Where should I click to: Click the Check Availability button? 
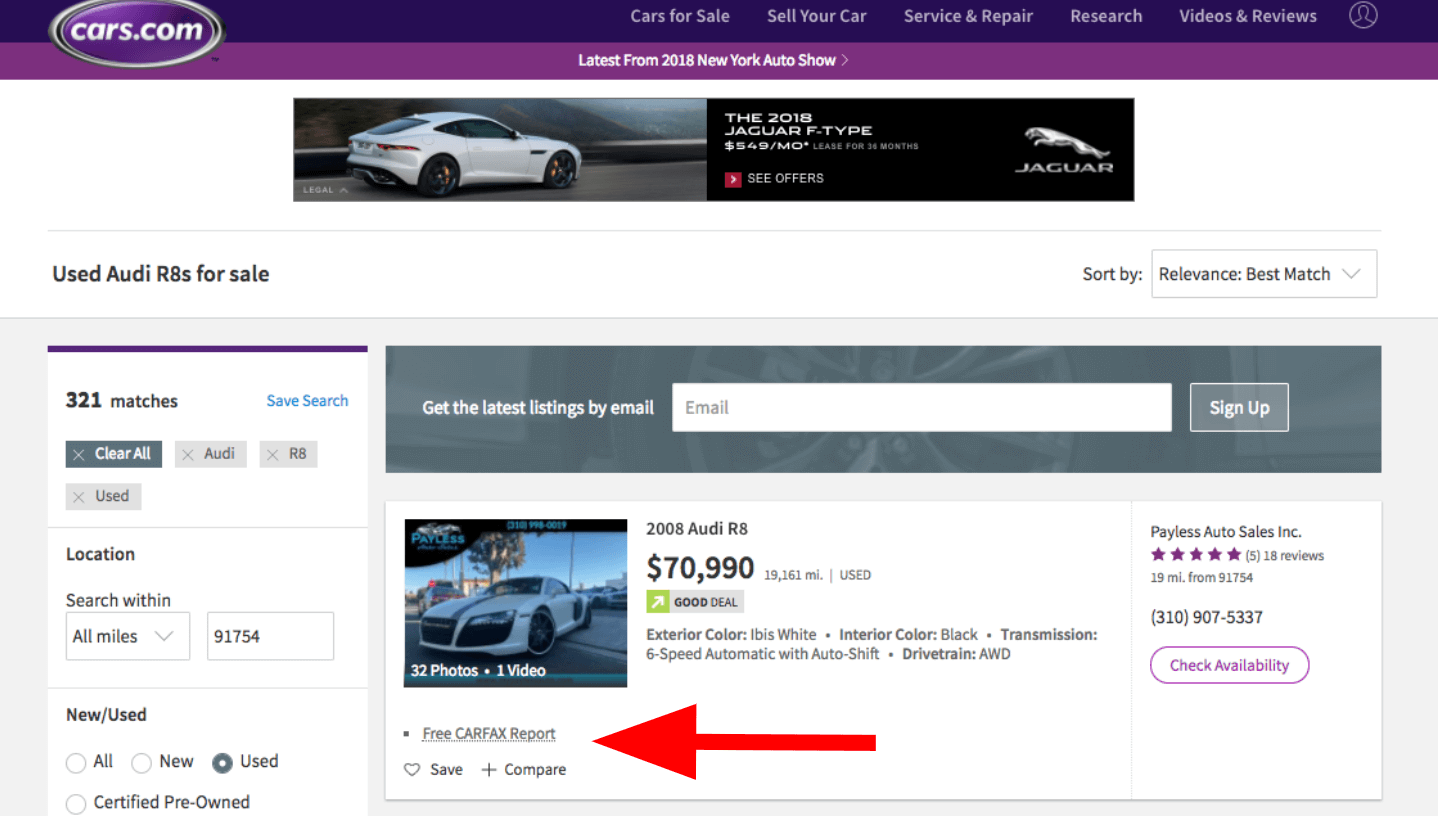(x=1229, y=665)
